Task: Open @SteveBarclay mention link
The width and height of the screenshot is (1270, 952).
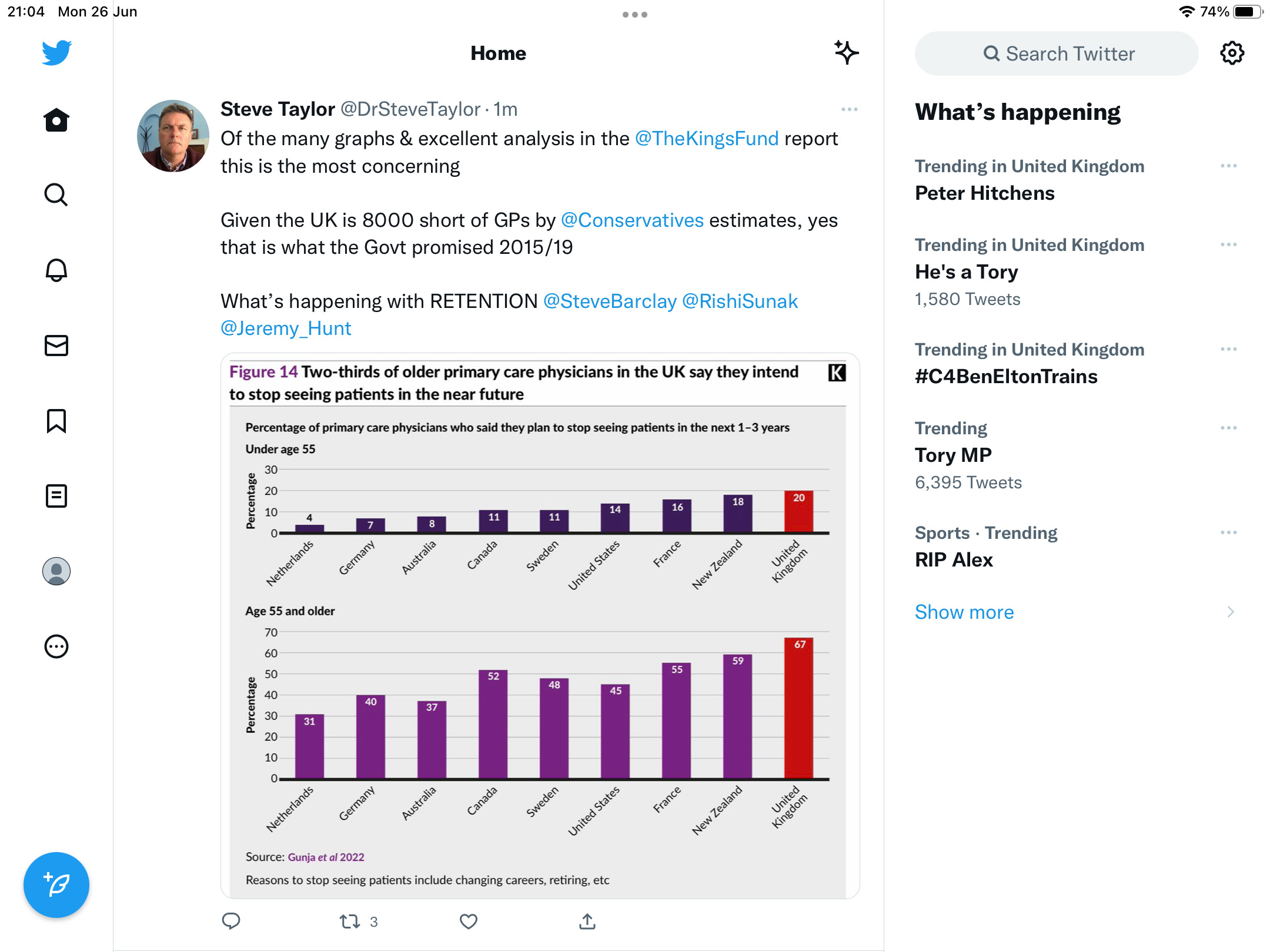Action: [610, 301]
